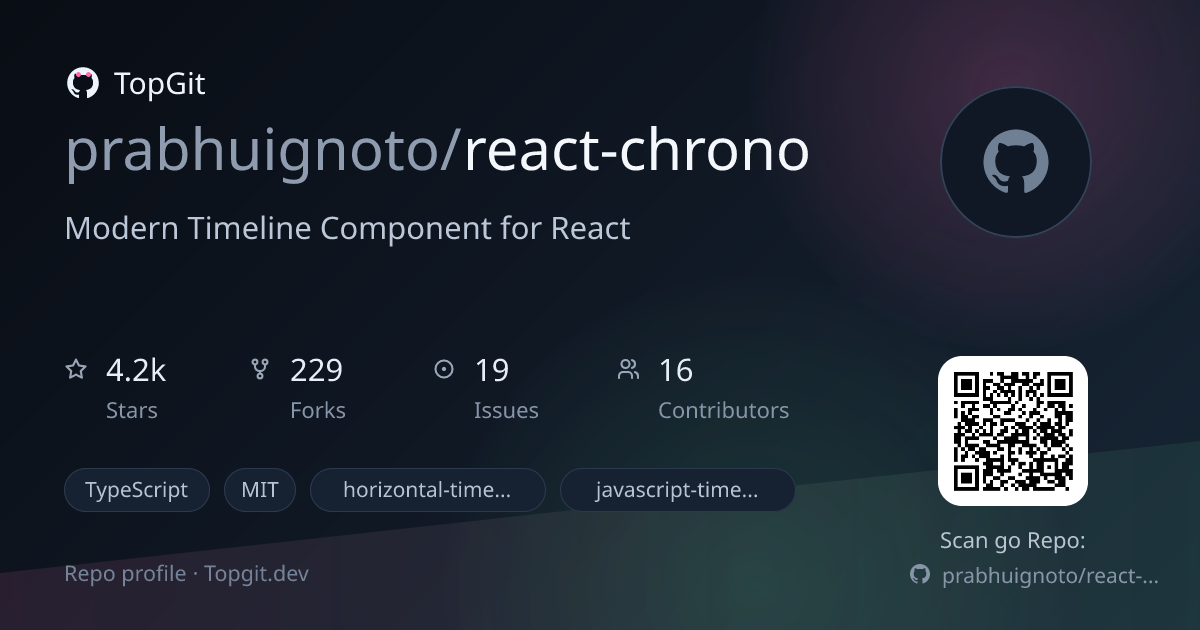Click the issues circle icon beside 19

(444, 370)
